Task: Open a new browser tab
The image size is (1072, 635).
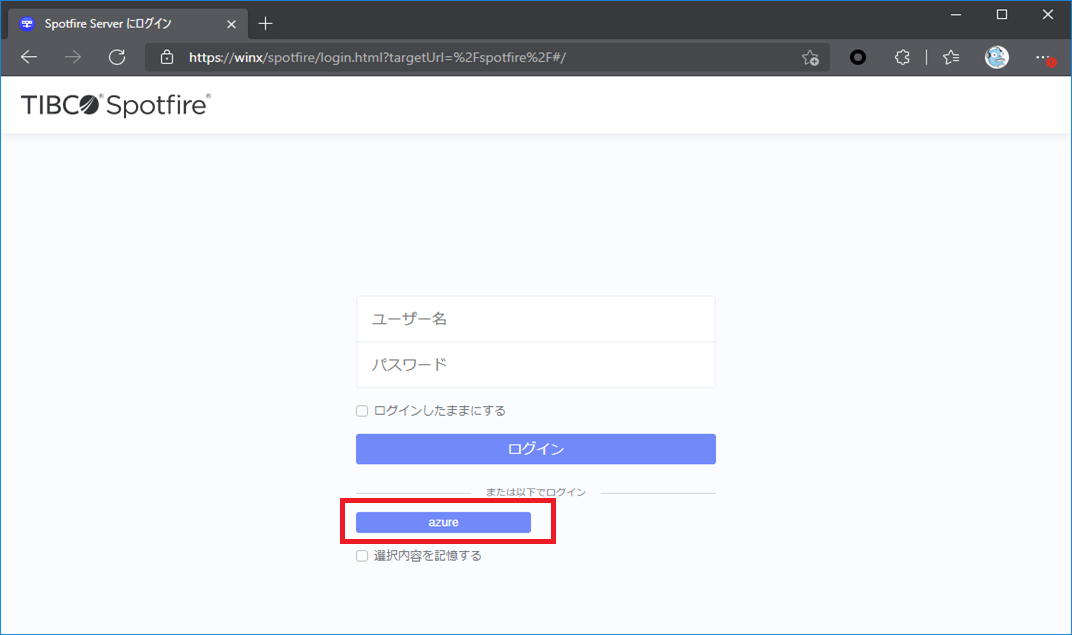Action: click(x=265, y=24)
